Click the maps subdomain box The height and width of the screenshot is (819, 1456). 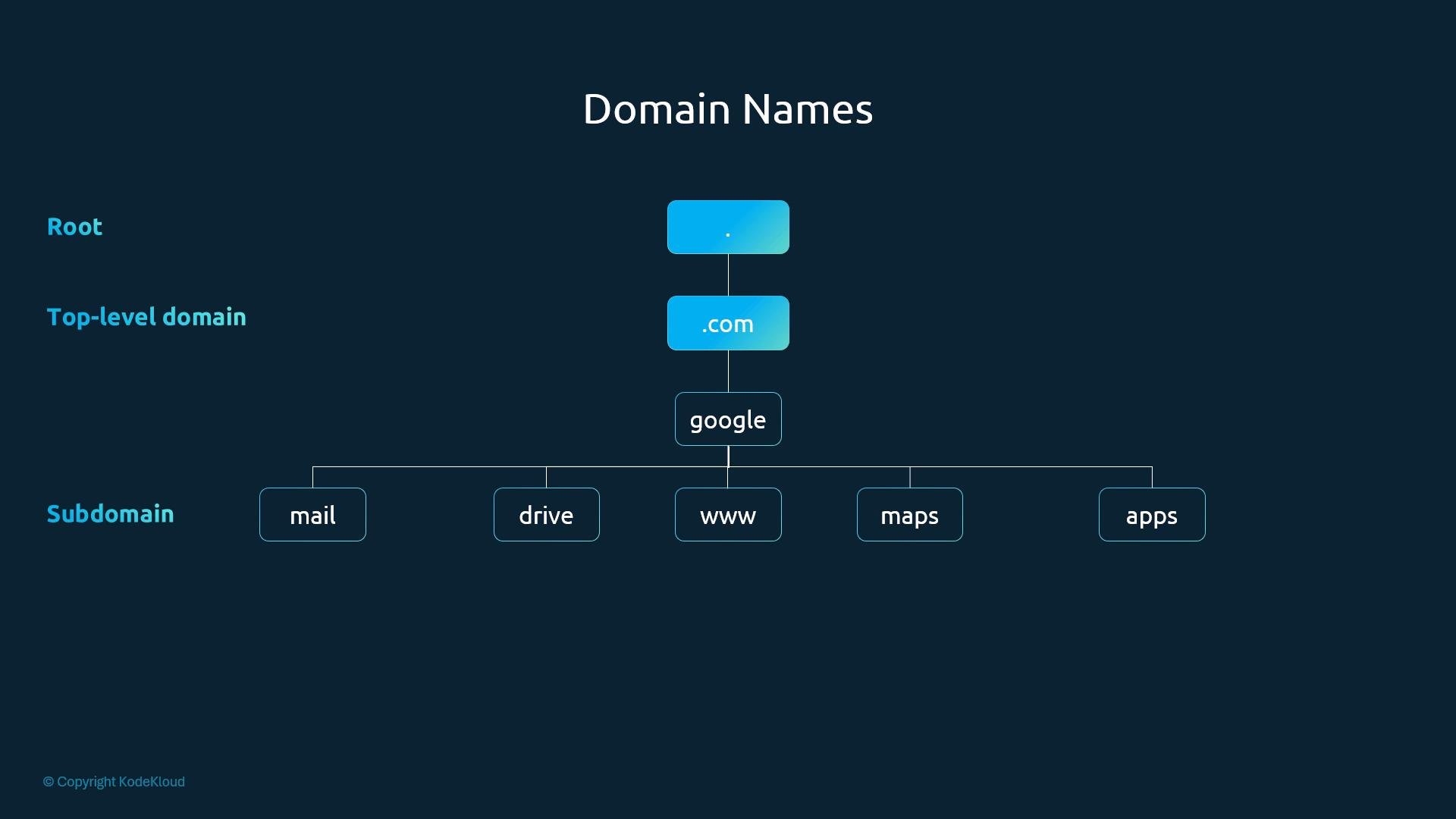coord(909,514)
